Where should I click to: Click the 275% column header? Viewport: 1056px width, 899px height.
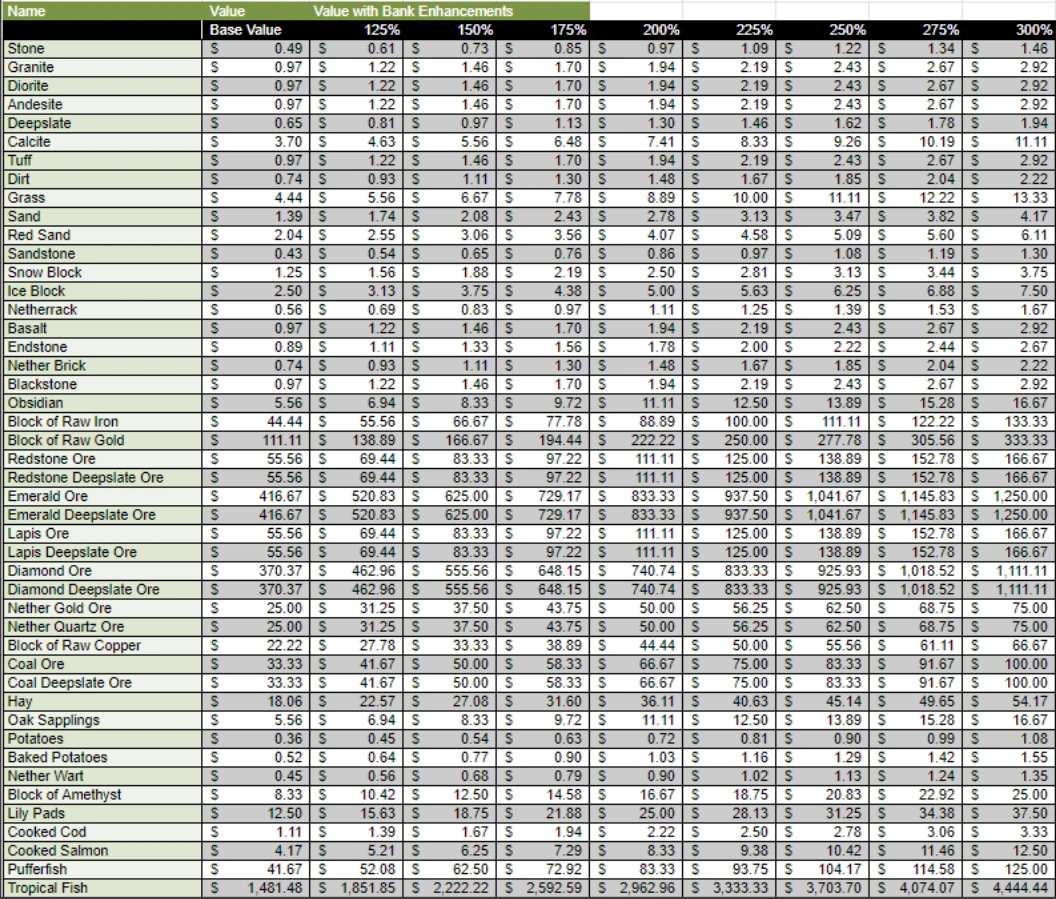coord(916,30)
